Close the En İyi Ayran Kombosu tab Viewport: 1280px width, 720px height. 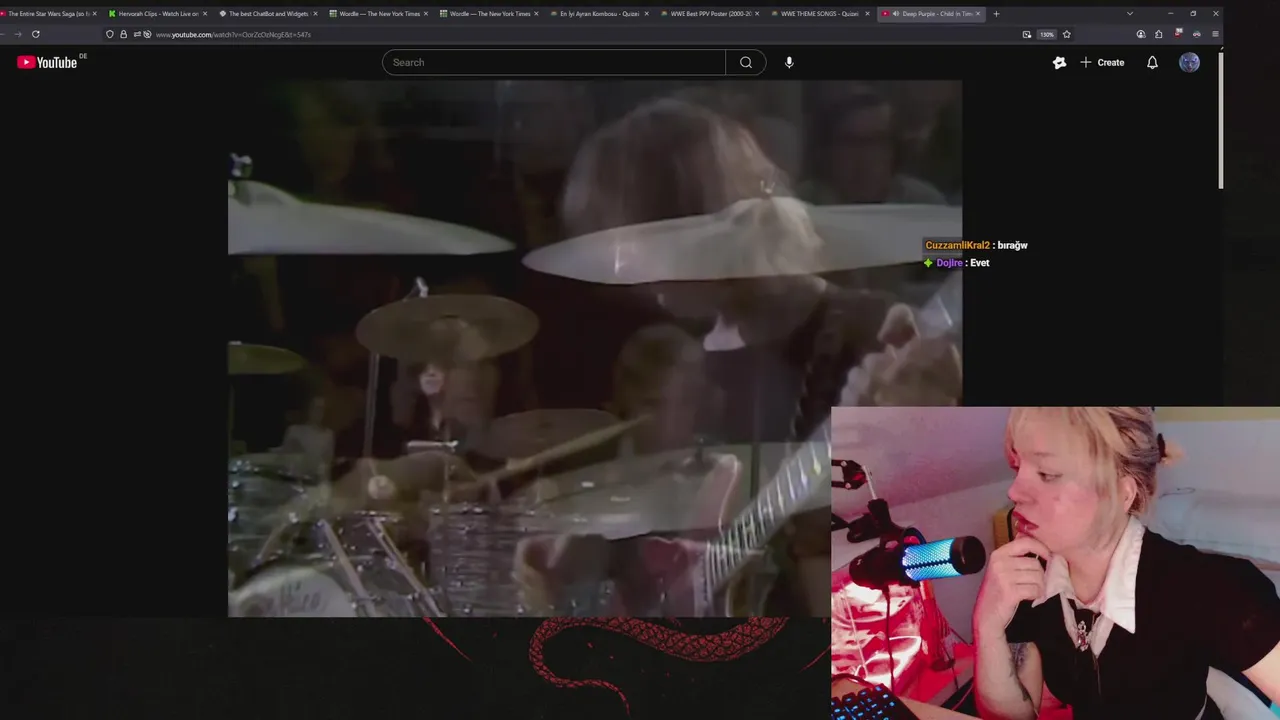pos(646,14)
